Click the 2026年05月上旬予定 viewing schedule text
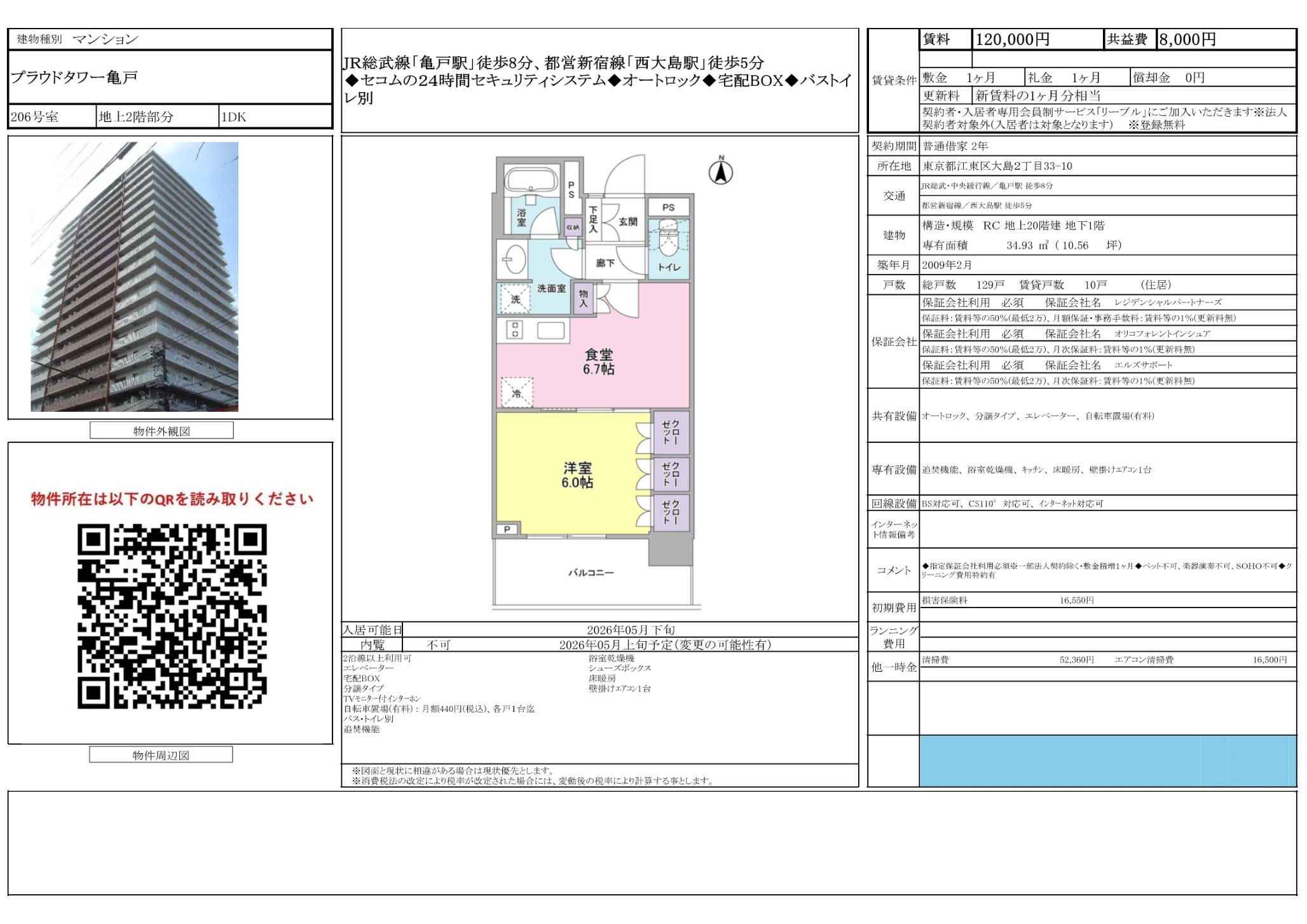 point(665,645)
